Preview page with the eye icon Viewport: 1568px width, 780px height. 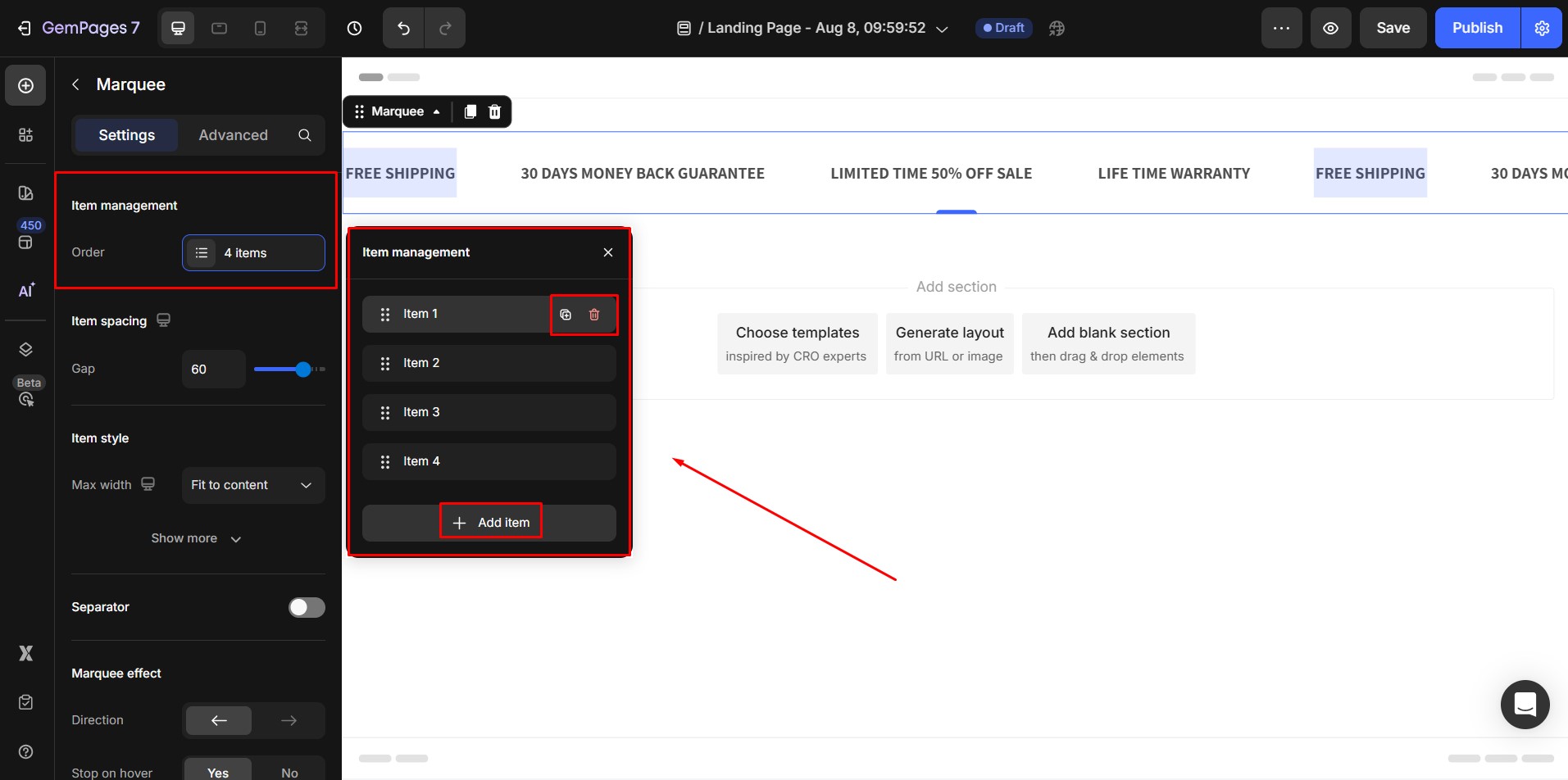click(1330, 29)
